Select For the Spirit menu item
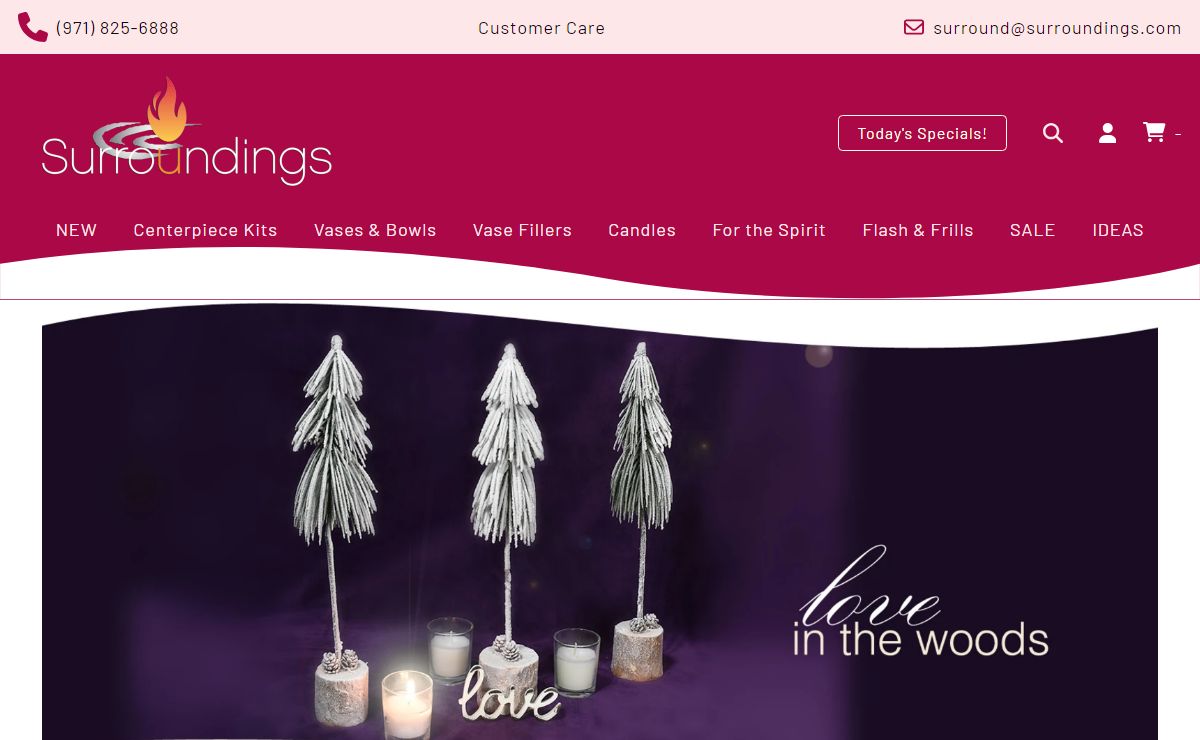The width and height of the screenshot is (1200, 740). pyautogui.click(x=769, y=230)
